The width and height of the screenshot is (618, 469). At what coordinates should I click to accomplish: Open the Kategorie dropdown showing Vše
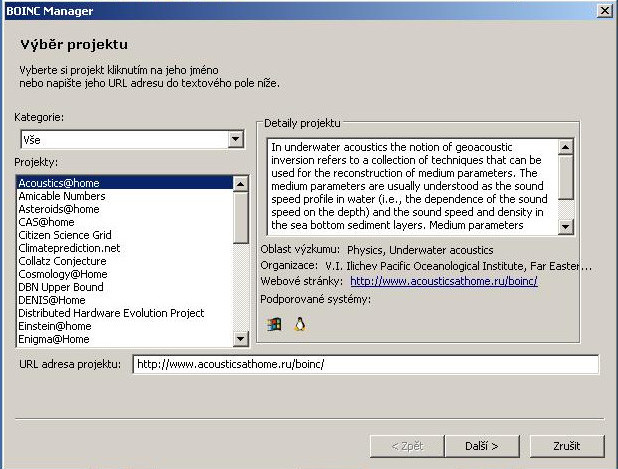[132, 140]
